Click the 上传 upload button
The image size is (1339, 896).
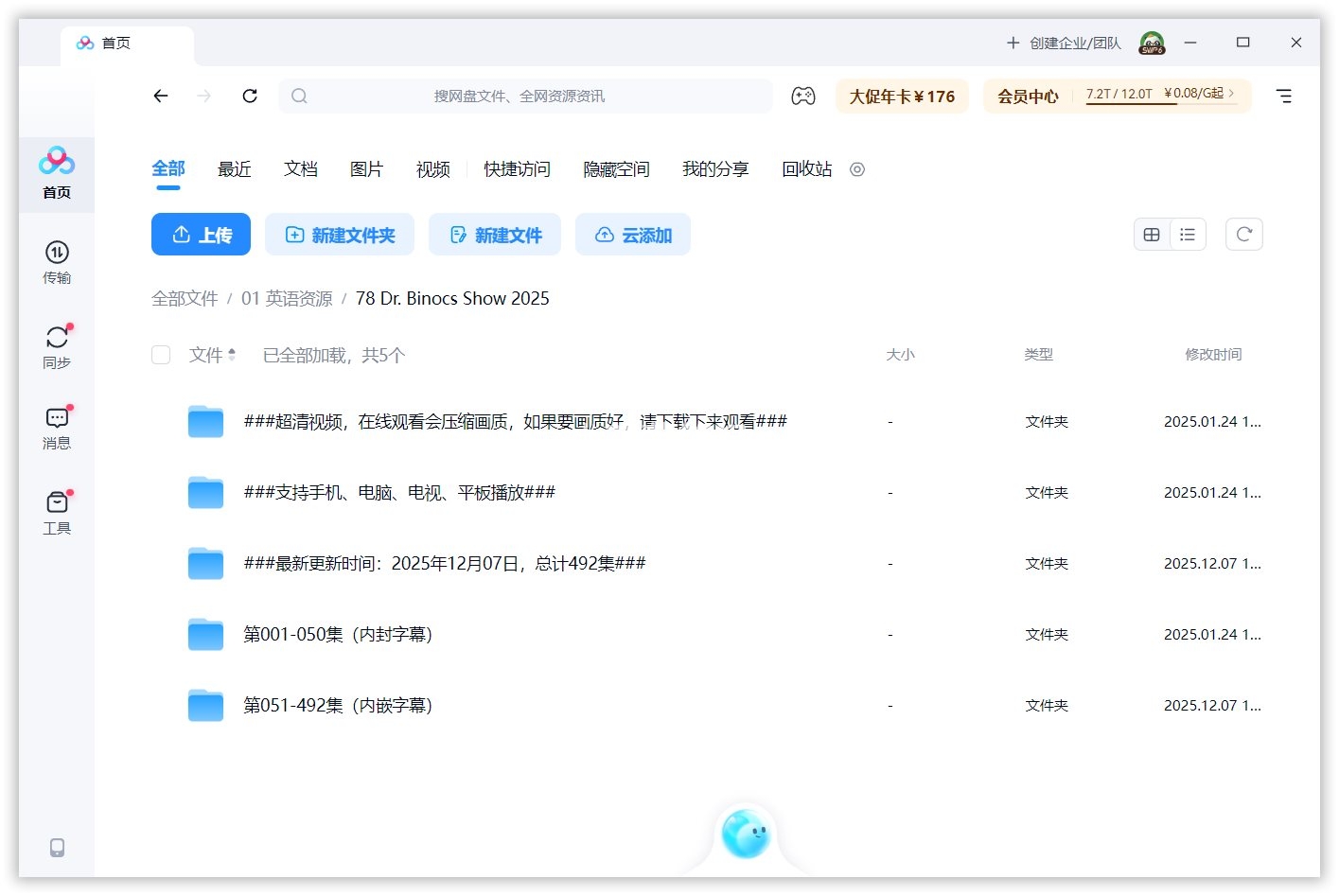tap(201, 234)
